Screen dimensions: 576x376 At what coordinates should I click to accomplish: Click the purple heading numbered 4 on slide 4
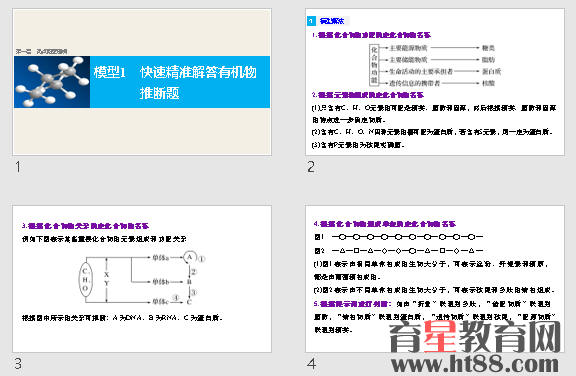(x=385, y=224)
